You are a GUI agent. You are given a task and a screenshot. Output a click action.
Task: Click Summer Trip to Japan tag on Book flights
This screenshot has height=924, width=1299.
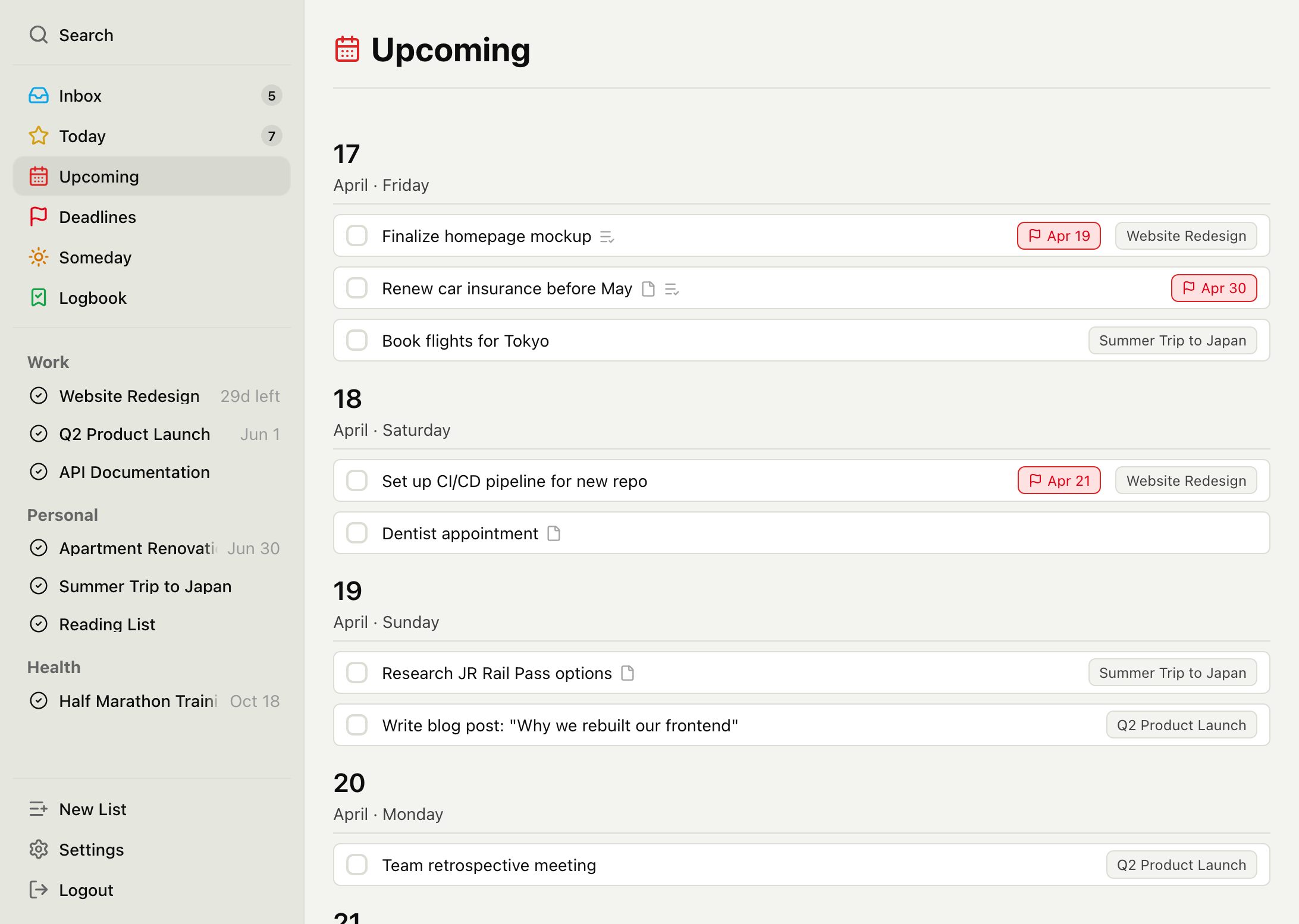1173,341
